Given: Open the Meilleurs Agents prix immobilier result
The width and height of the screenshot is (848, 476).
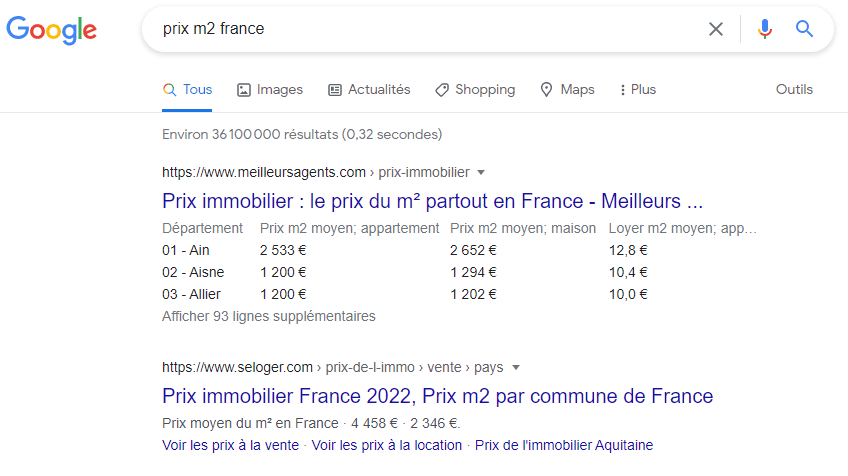Looking at the screenshot, I should [432, 201].
